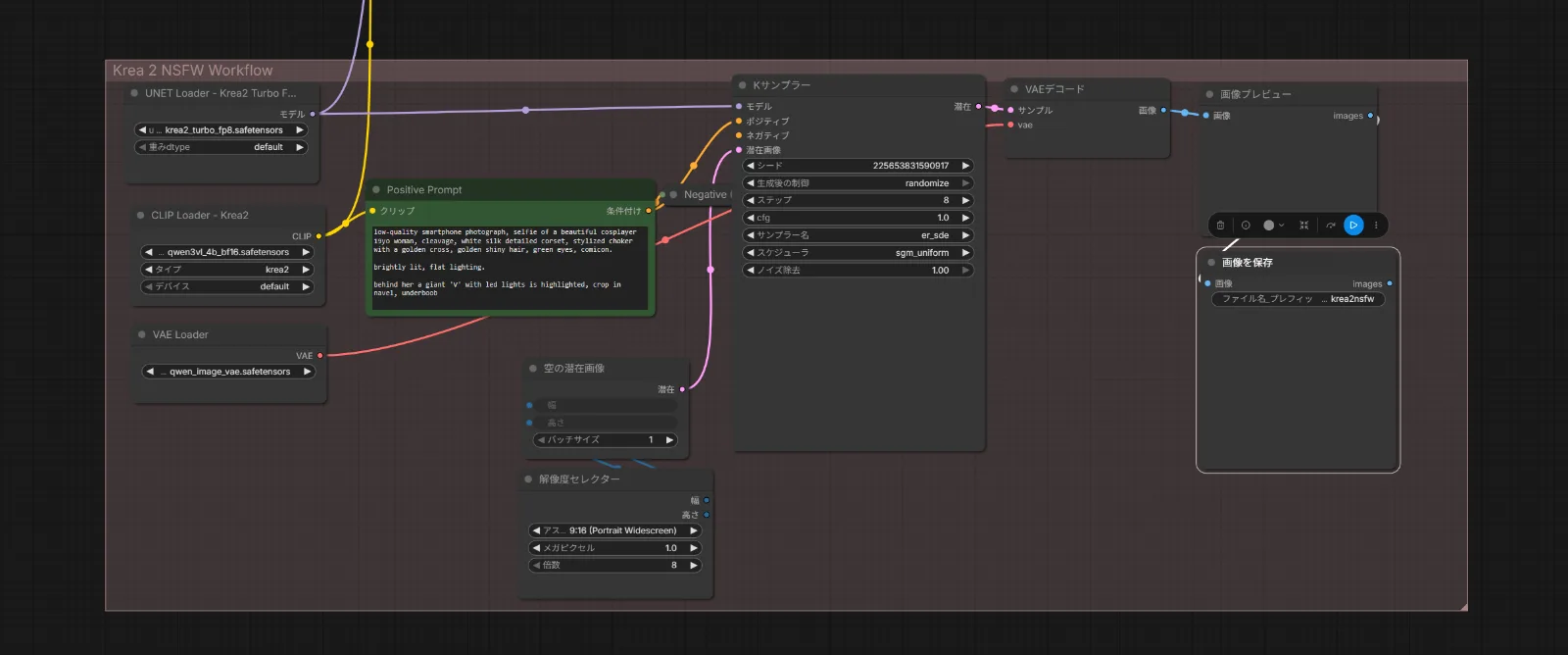Image resolution: width=1568 pixels, height=655 pixels.
Task: Open the スケジューラ sgm_uniform dropdown
Action: click(x=858, y=253)
